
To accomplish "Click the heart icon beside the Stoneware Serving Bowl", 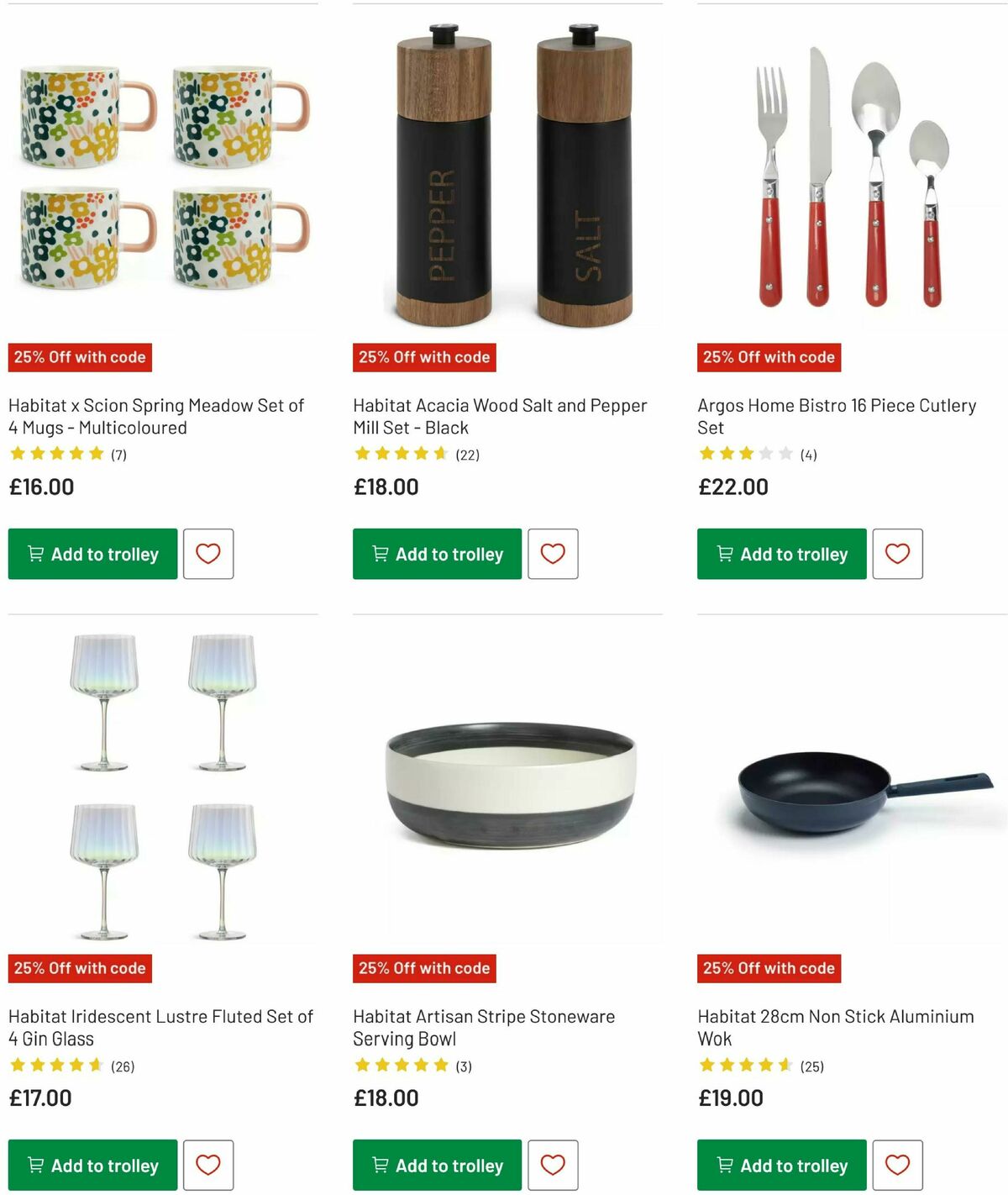I will point(553,1165).
